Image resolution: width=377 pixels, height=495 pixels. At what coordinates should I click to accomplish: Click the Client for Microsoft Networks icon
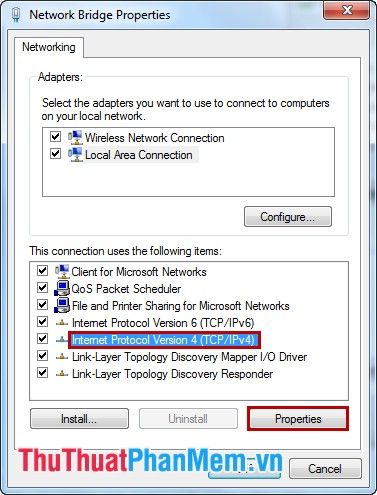coord(62,272)
